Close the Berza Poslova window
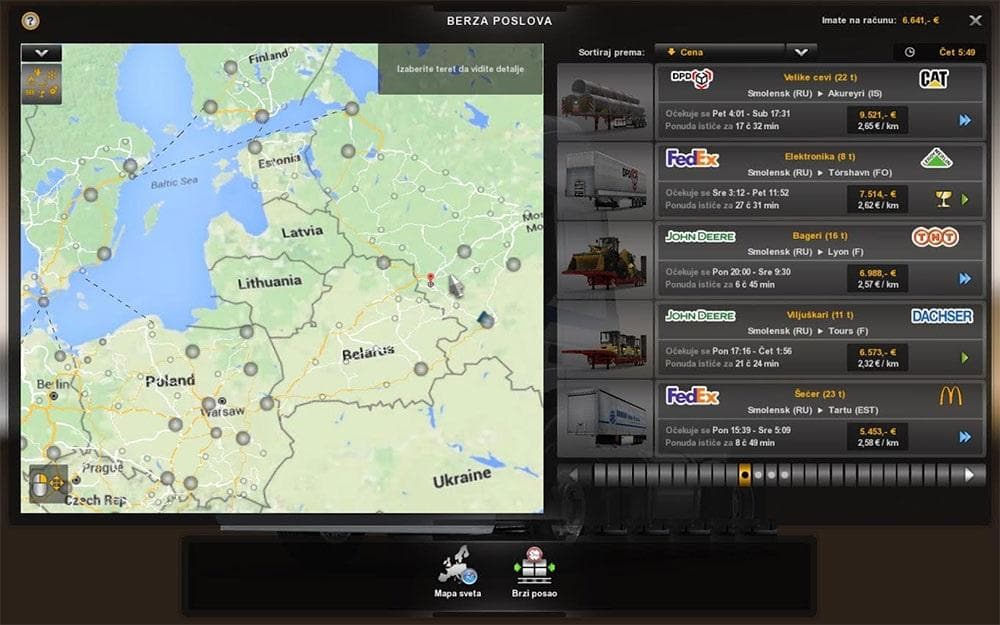The image size is (1000, 625). click(x=975, y=20)
